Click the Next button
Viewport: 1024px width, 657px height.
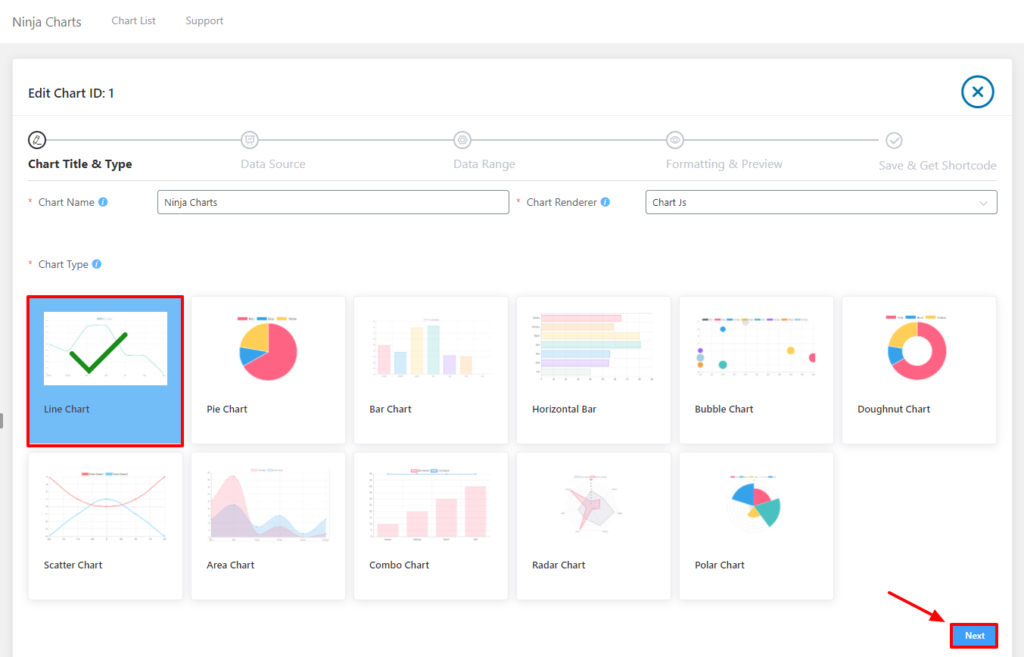[x=974, y=636]
